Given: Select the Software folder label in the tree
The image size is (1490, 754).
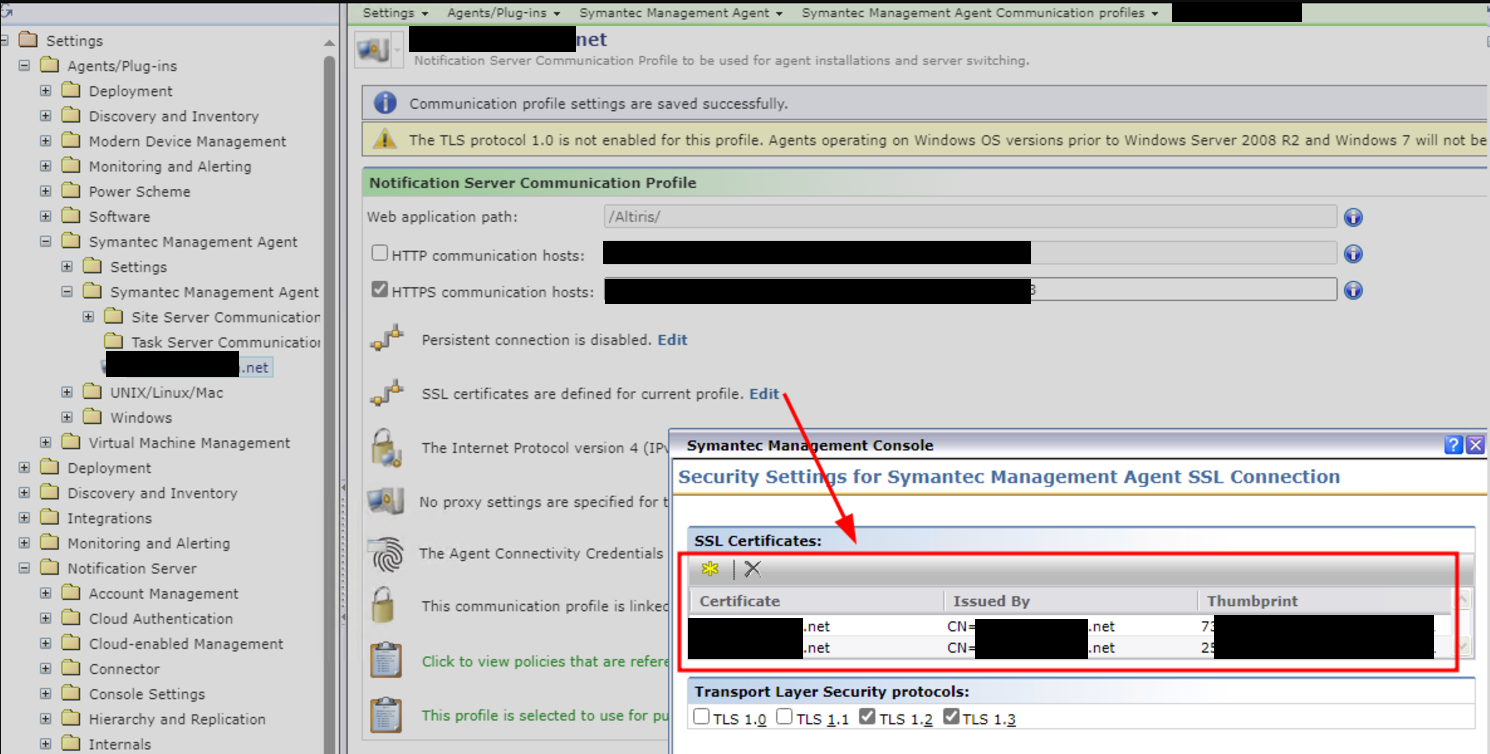Looking at the screenshot, I should [x=119, y=216].
